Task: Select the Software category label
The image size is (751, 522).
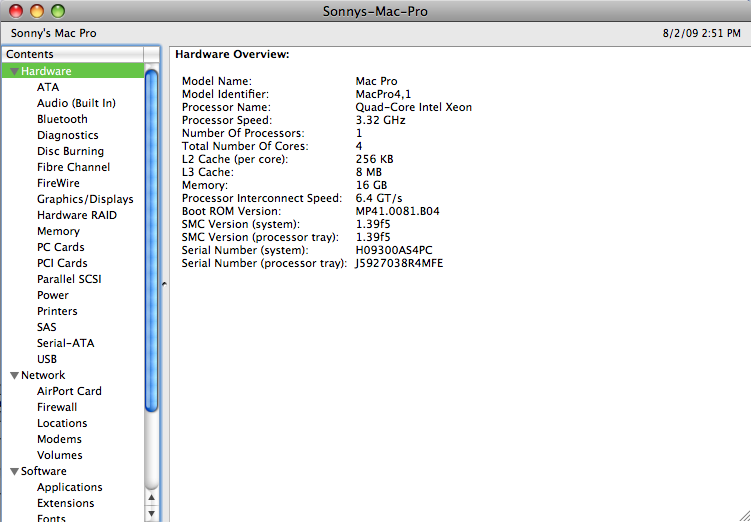Action: click(44, 471)
